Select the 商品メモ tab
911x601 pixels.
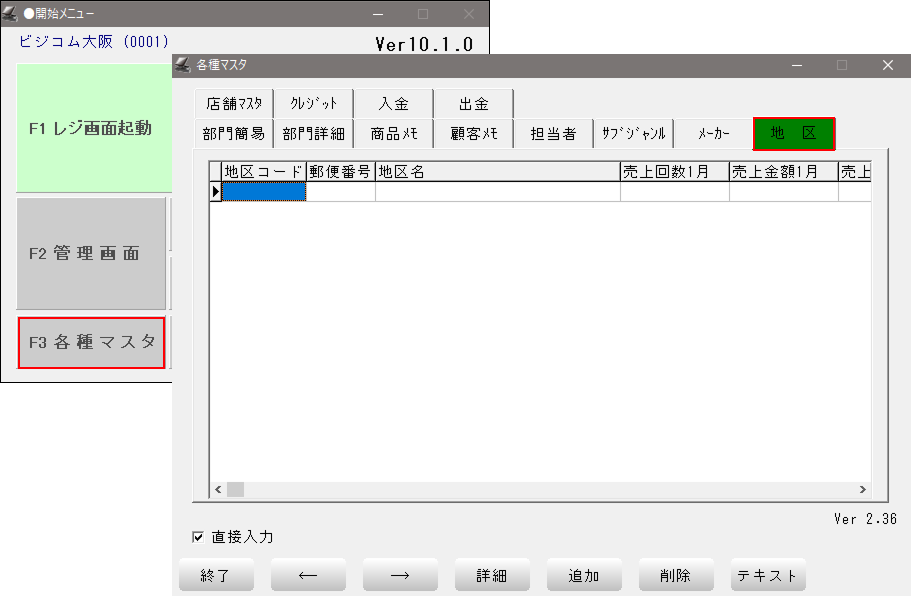point(394,134)
